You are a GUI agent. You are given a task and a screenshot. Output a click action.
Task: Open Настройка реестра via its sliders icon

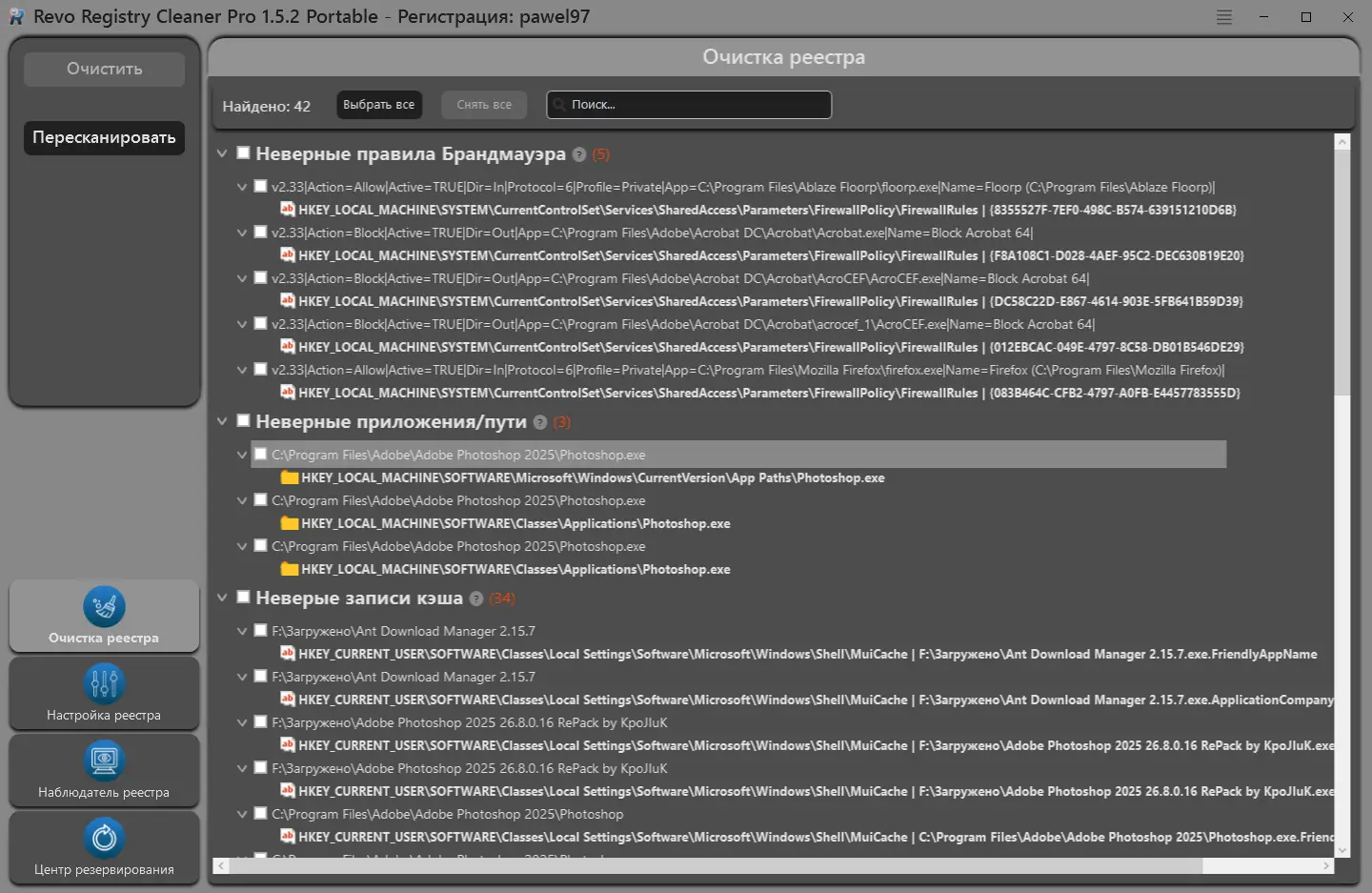[x=104, y=683]
